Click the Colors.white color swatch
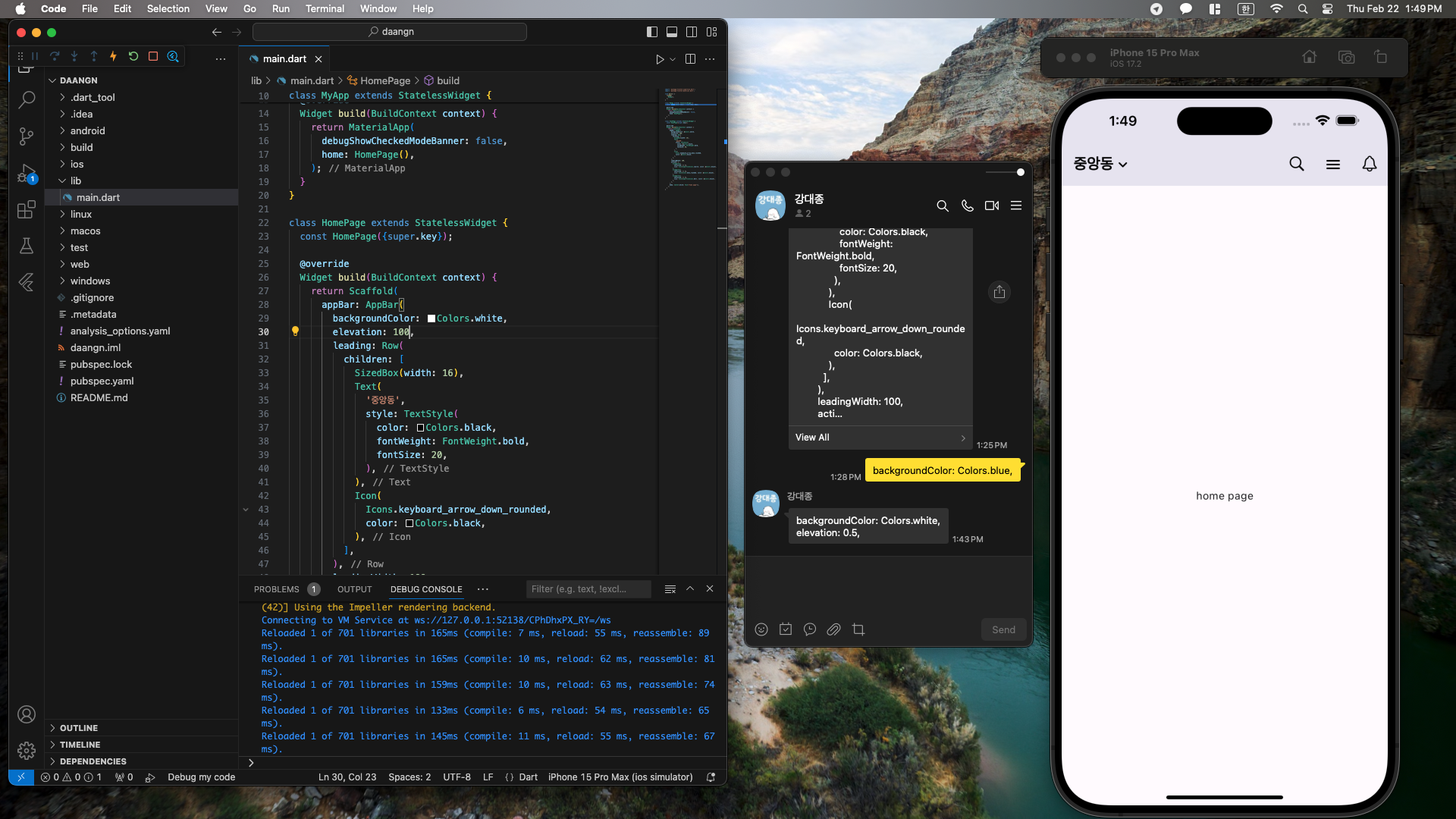 431,318
